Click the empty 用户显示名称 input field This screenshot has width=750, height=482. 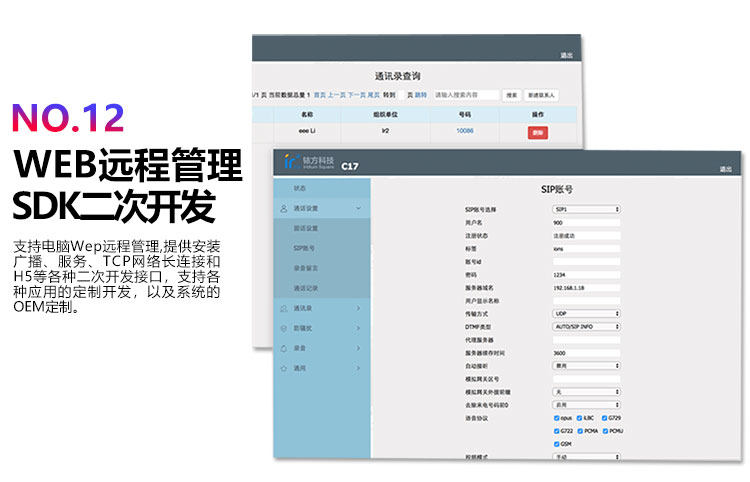pos(586,301)
